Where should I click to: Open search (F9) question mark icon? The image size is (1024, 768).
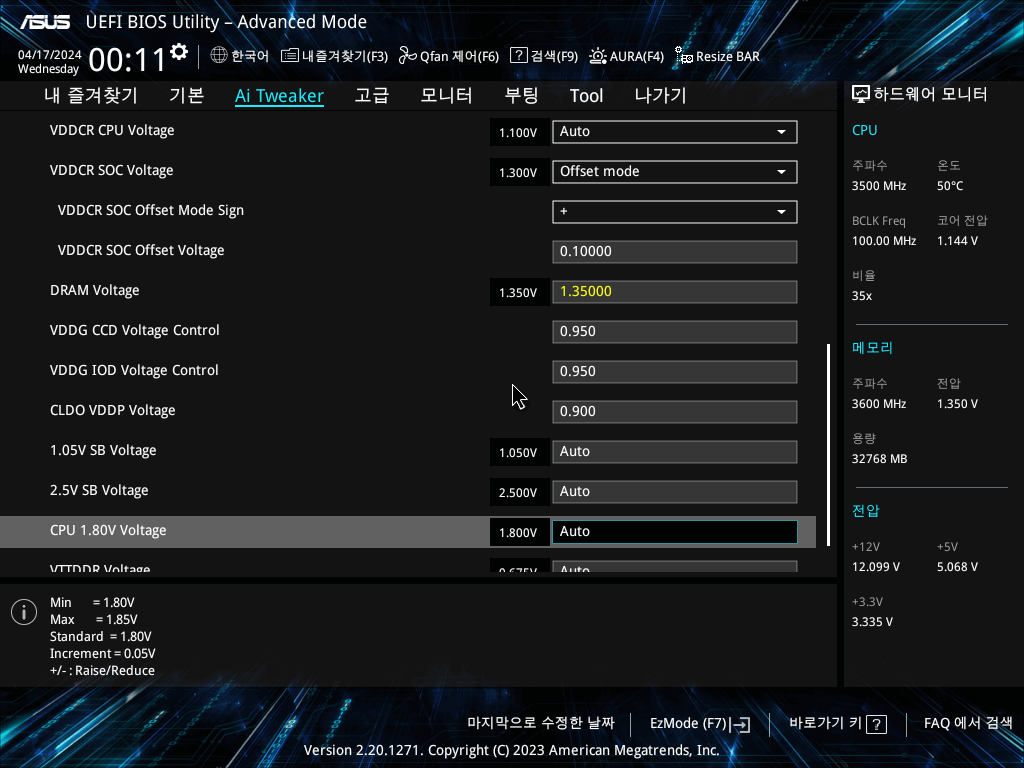(x=519, y=56)
